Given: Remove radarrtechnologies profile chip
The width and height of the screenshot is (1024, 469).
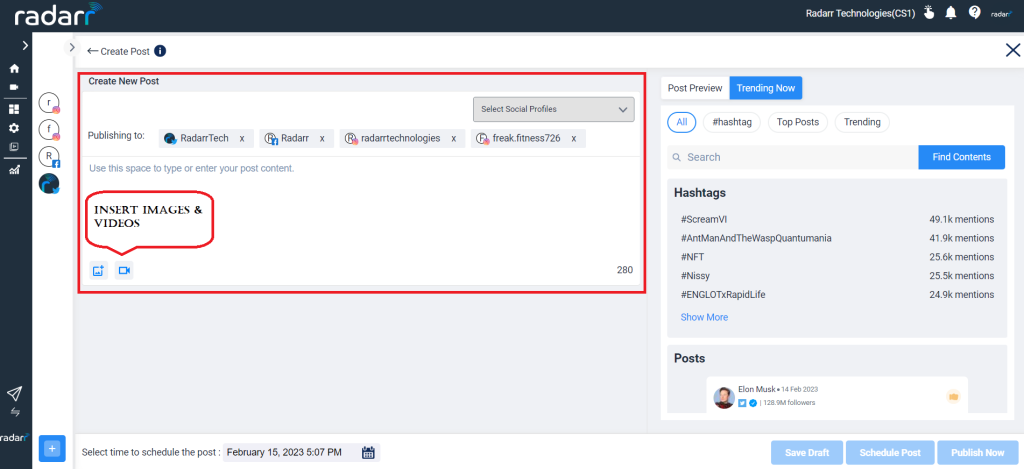Looking at the screenshot, I should 453,138.
